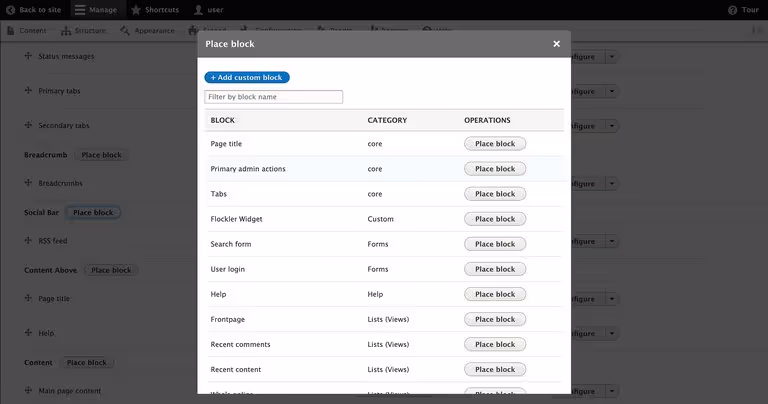Screen dimensions: 768x404
Task: Select the Frontpage block name
Action: [x=228, y=319]
